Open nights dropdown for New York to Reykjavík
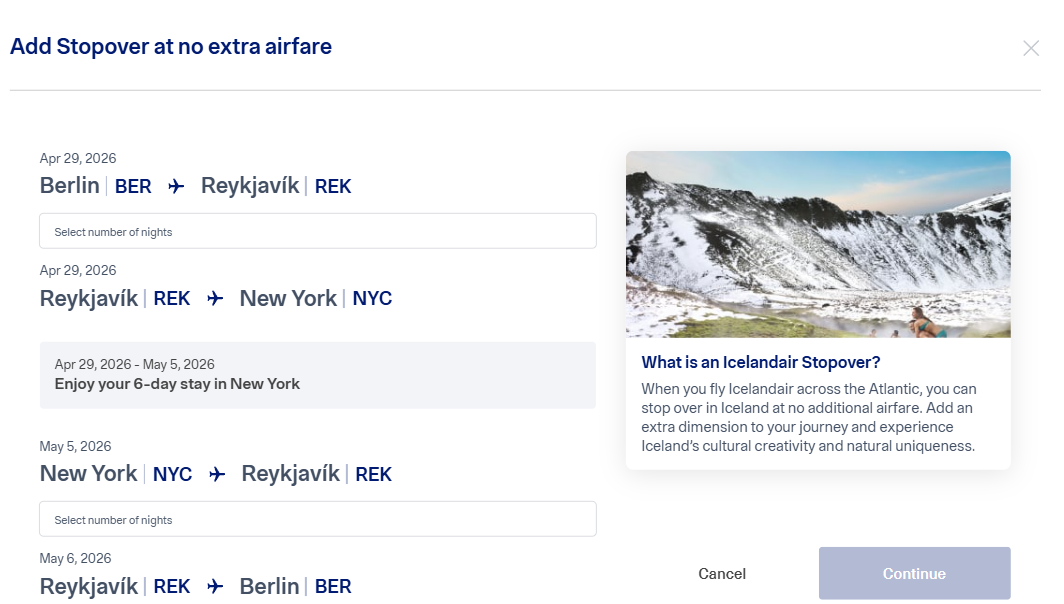Viewport: 1064px width, 604px height. (x=318, y=519)
